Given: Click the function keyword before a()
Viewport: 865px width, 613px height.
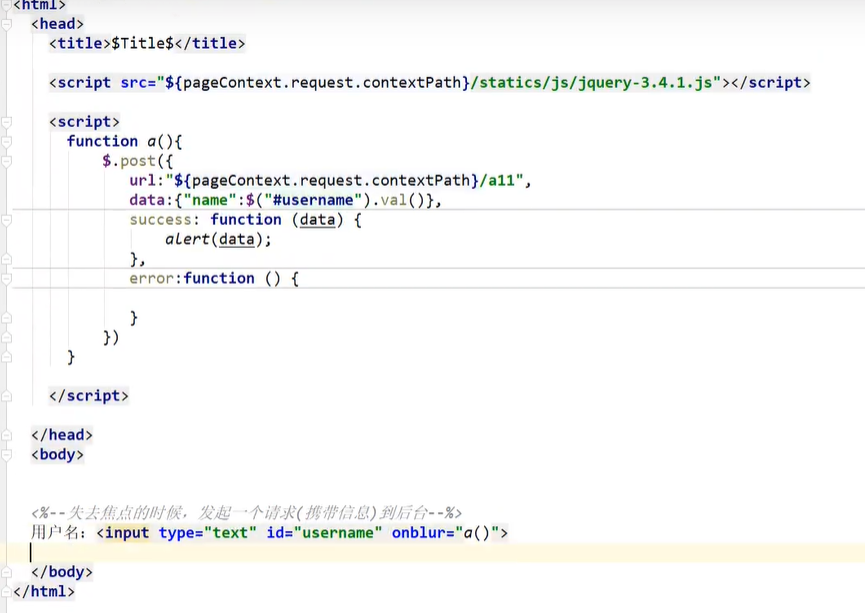Looking at the screenshot, I should point(103,141).
